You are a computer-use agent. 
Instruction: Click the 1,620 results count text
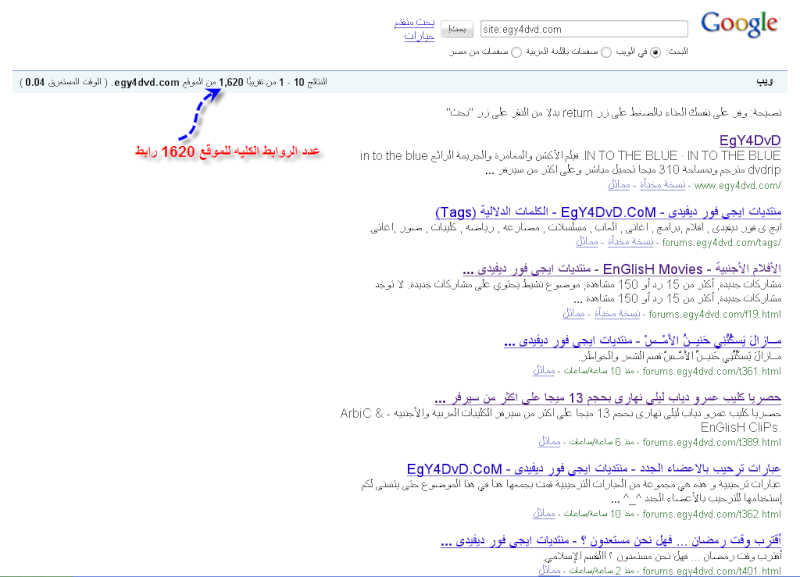click(231, 82)
